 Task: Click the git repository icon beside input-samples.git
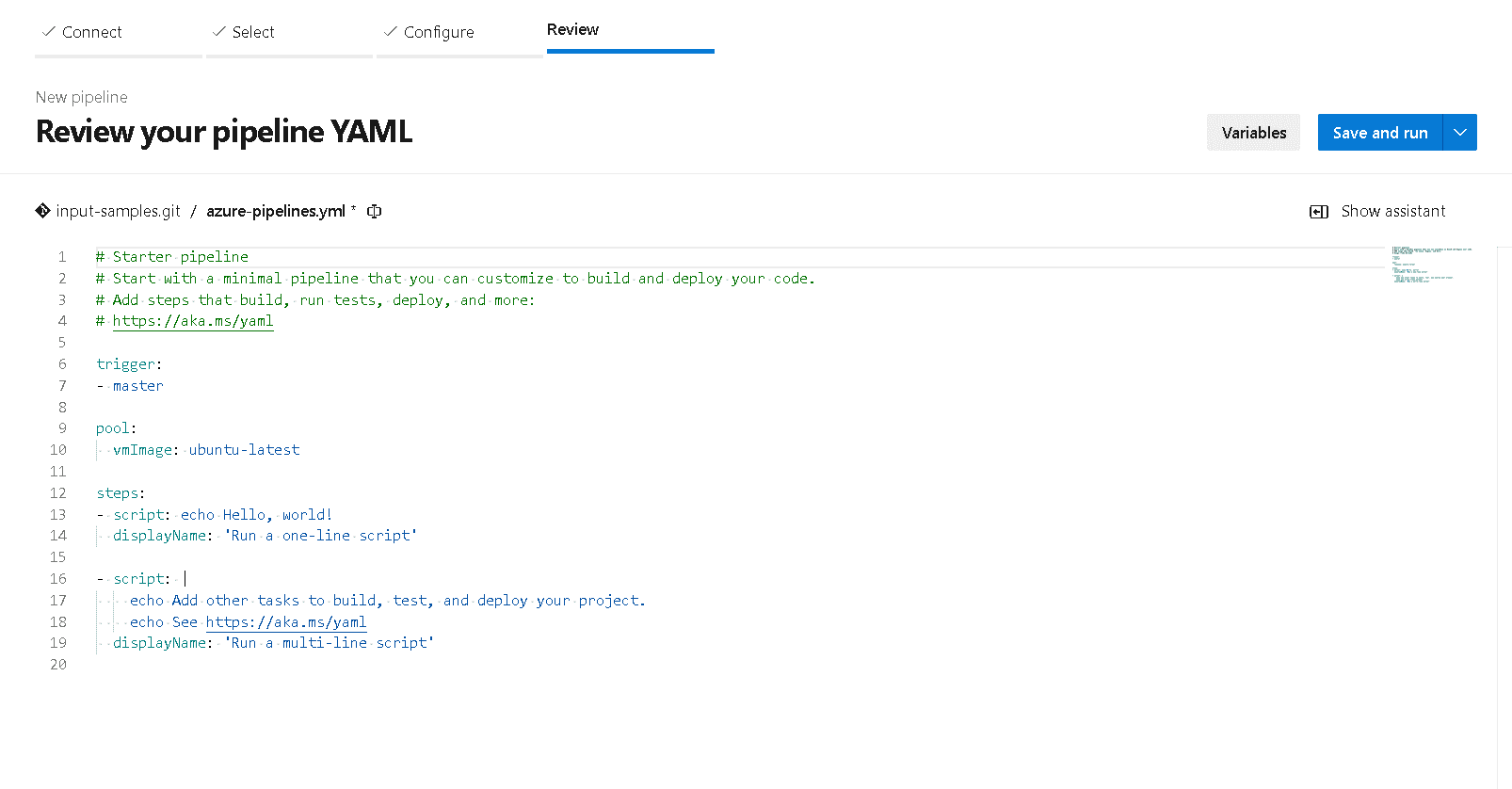pyautogui.click(x=42, y=210)
